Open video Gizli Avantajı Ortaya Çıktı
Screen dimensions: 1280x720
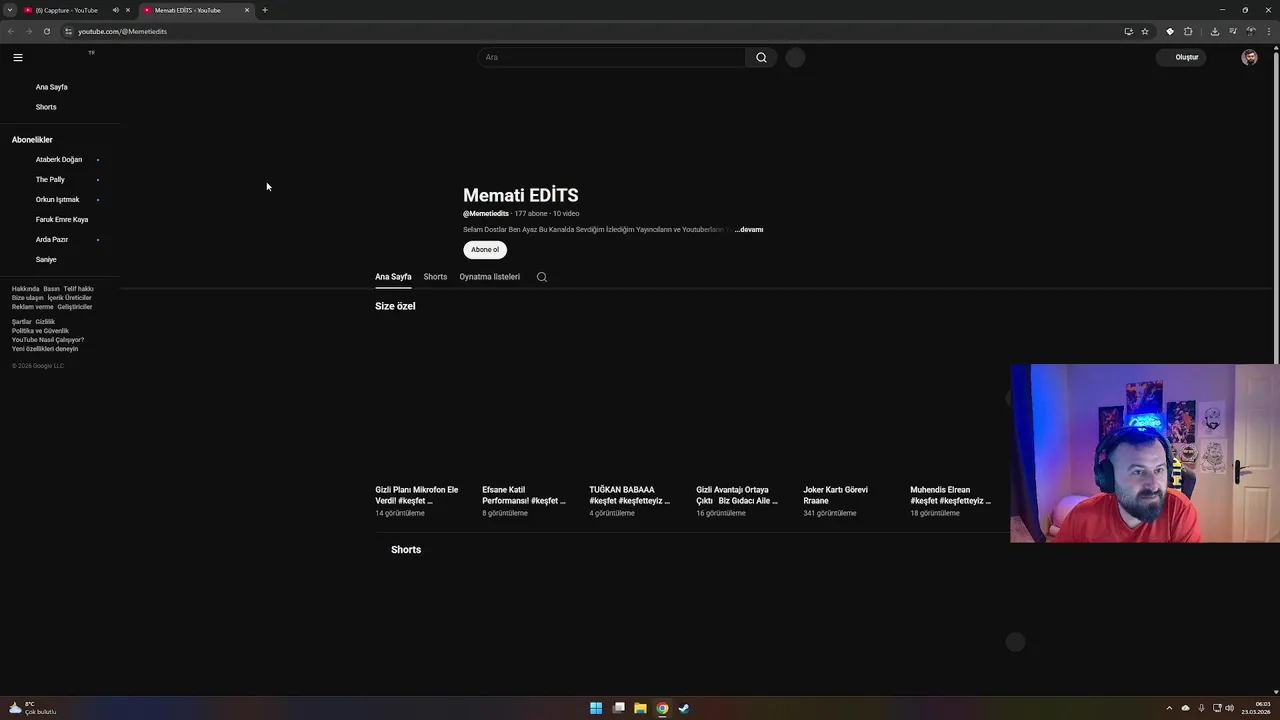[737, 495]
